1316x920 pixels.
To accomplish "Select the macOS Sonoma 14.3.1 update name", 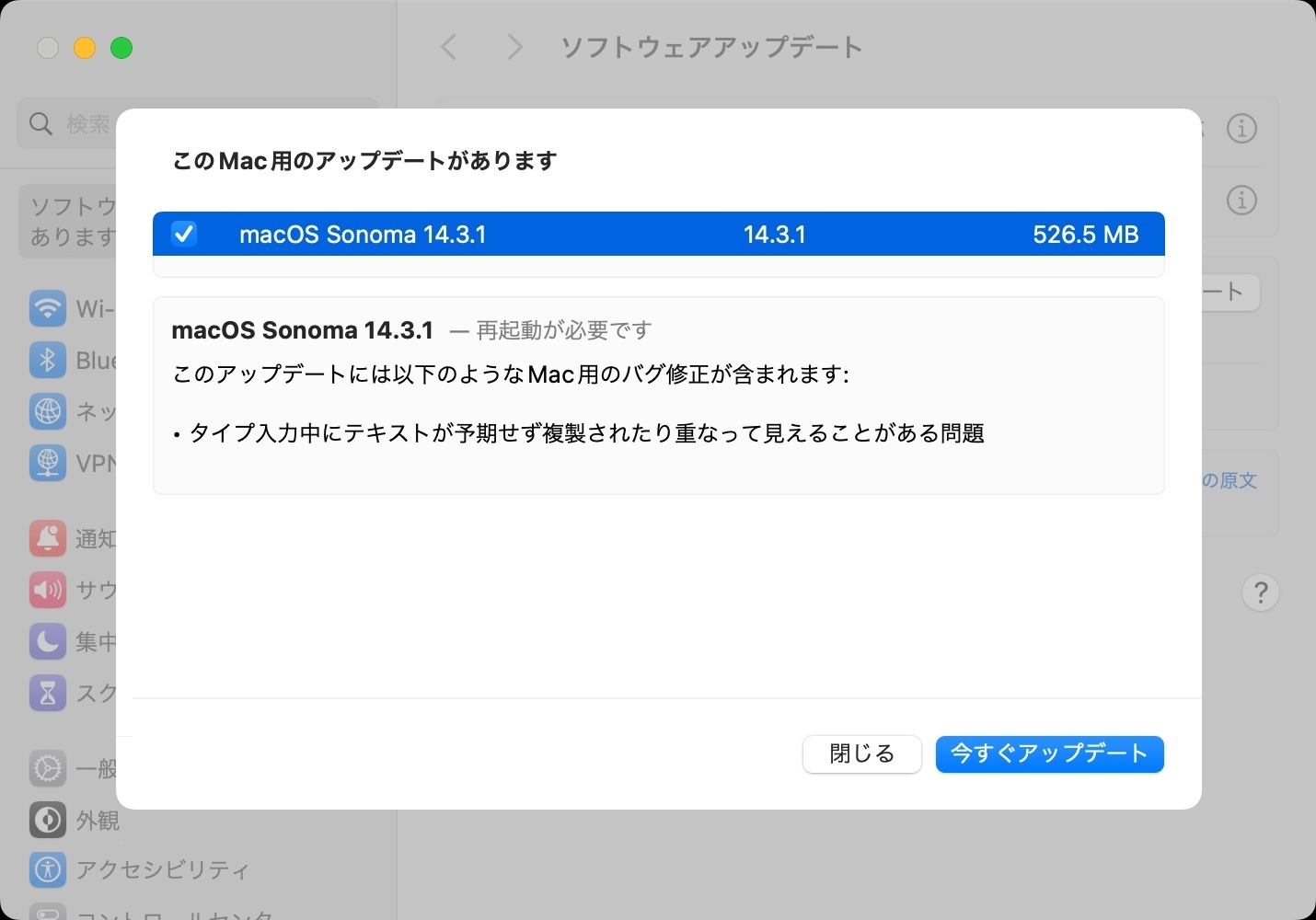I will (x=363, y=235).
